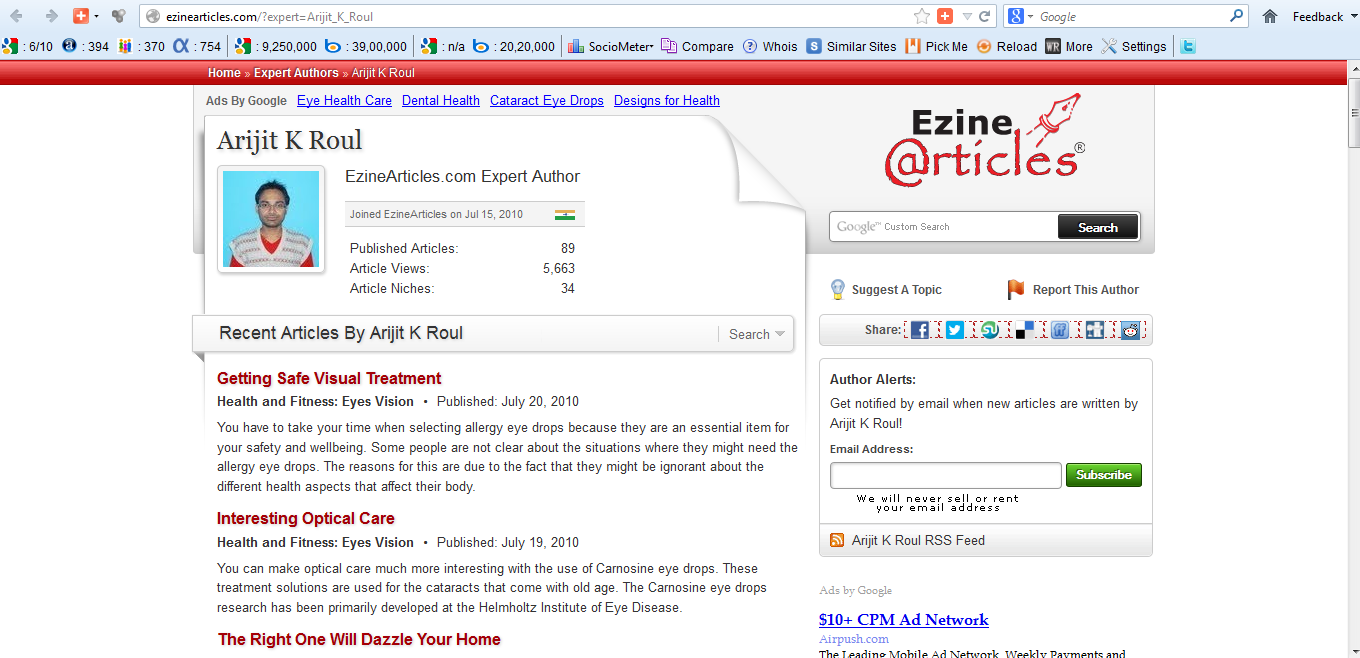Expand the Search dropdown in Recent Articles header
This screenshot has height=658, width=1360.
756,334
